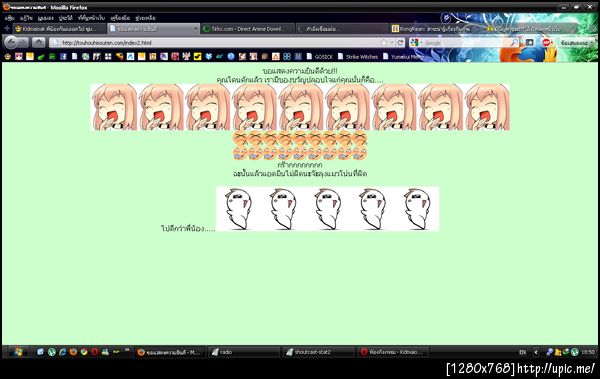Open the Adblock Plus ABP icon
Image resolution: width=600 pixels, height=379 pixels.
tap(547, 42)
